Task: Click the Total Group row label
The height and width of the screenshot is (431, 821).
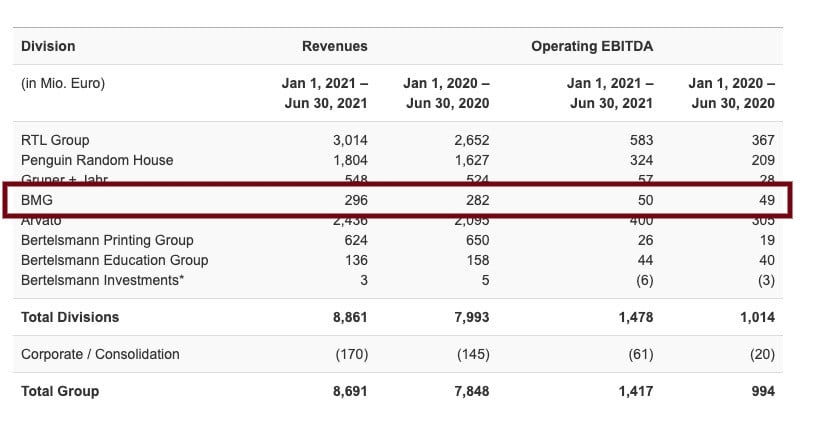Action: pyautogui.click(x=60, y=391)
